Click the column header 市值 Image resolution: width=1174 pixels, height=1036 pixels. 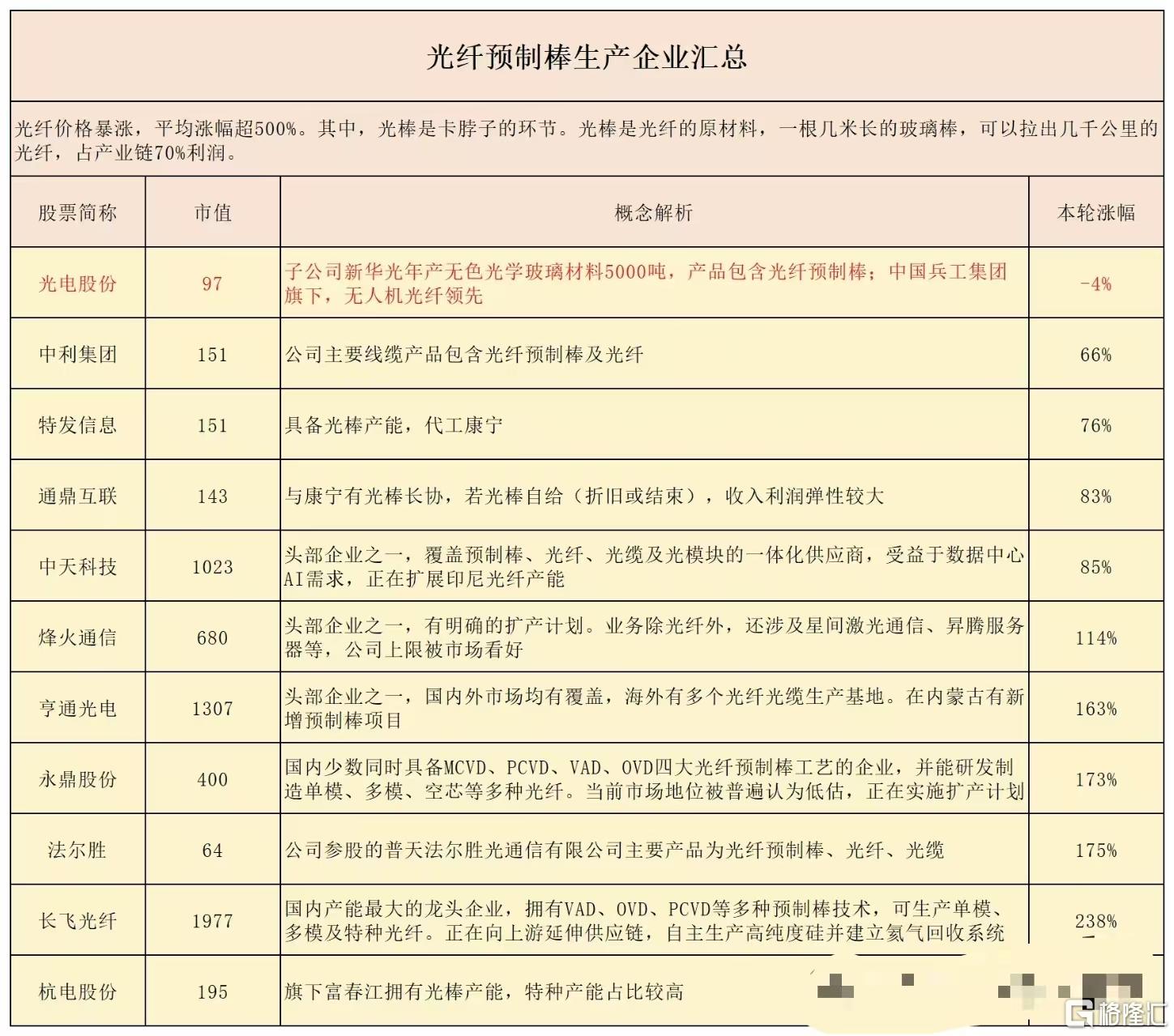point(213,213)
